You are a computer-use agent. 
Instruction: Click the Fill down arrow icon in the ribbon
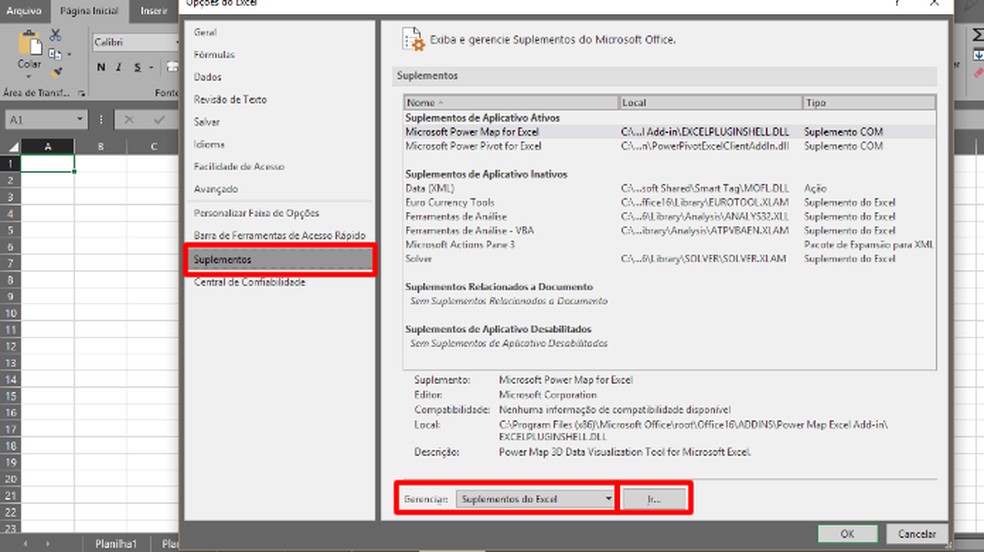tap(978, 55)
